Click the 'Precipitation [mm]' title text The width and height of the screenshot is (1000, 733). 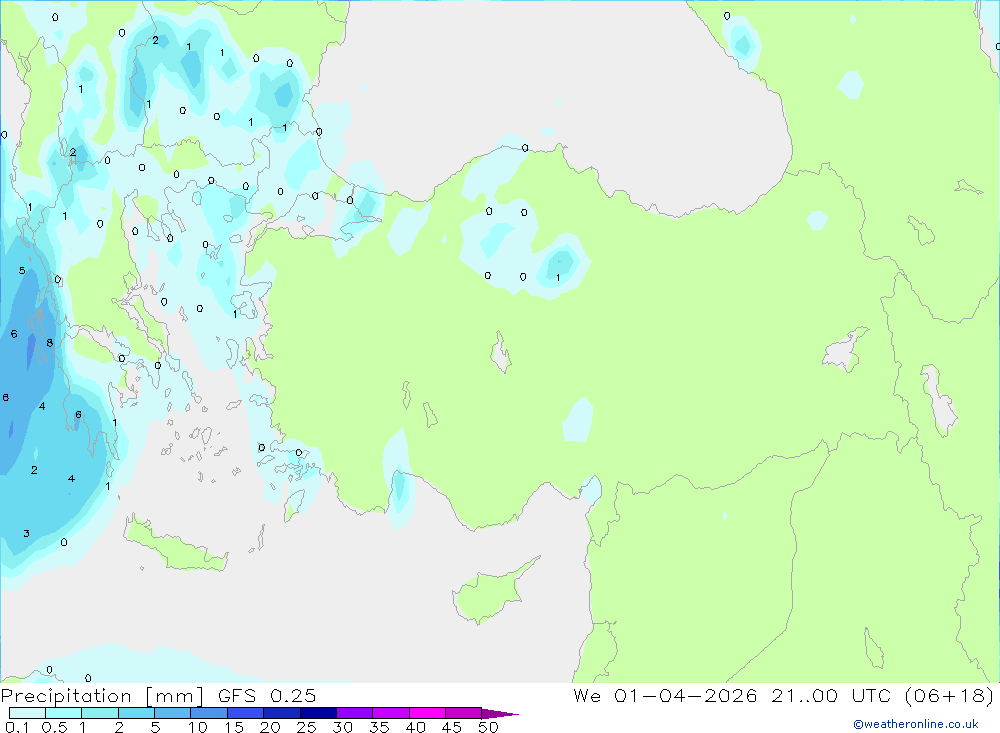(102, 696)
